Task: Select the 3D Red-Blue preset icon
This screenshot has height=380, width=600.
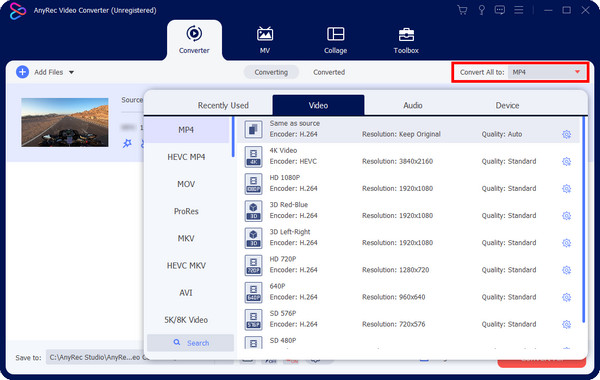Action: (253, 211)
